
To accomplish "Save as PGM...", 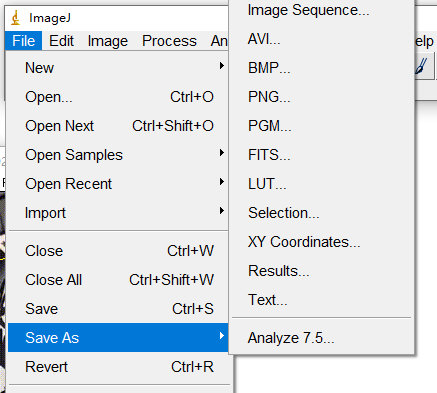I will (322, 126).
